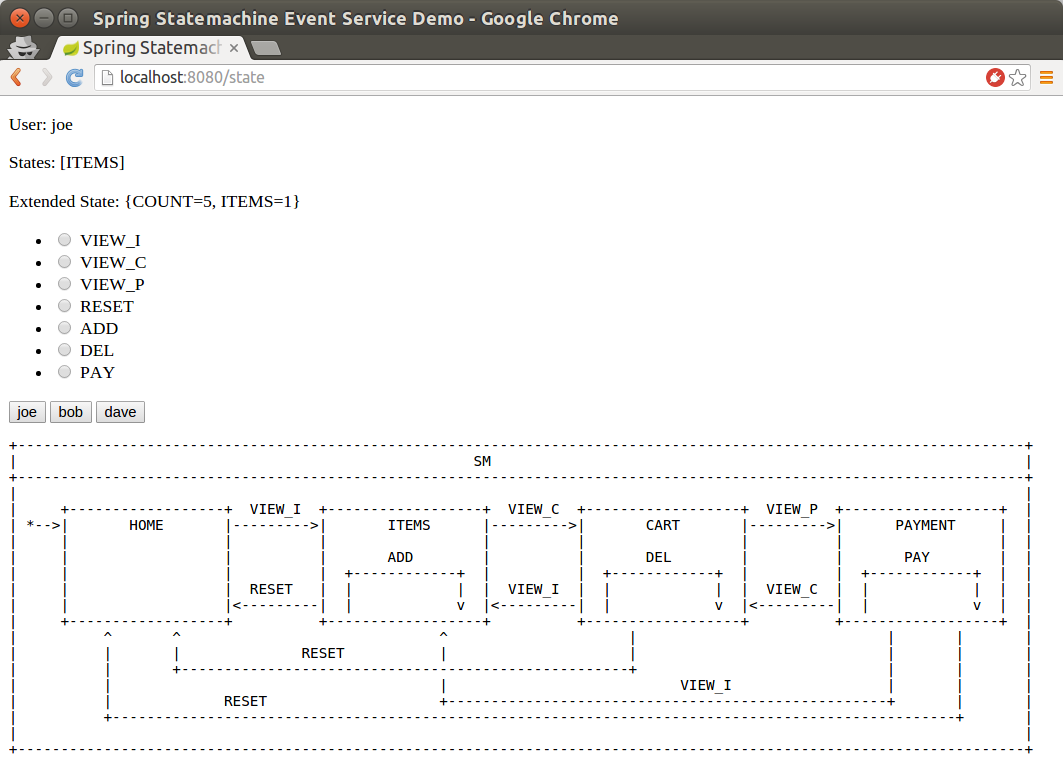Click the 'States: [ITEMS]' text
Screen dimensions: 1063x776
[66, 163]
